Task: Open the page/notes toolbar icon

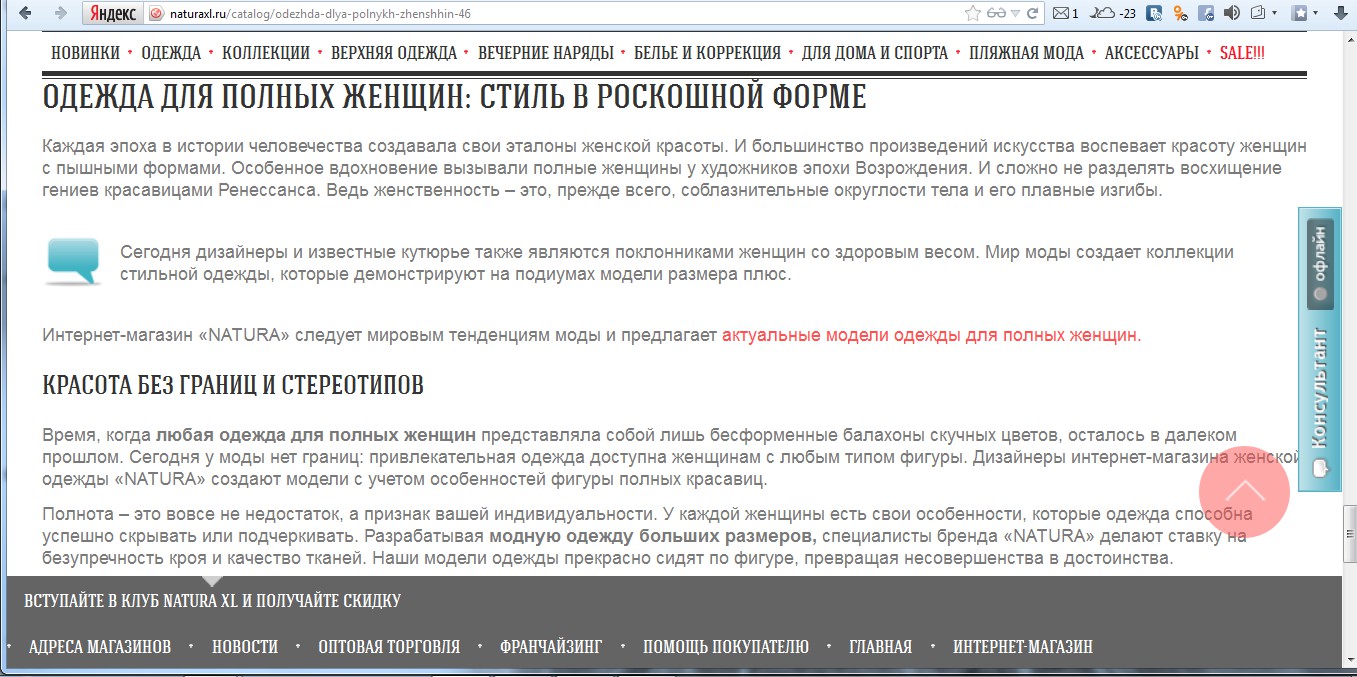Action: coord(1258,13)
